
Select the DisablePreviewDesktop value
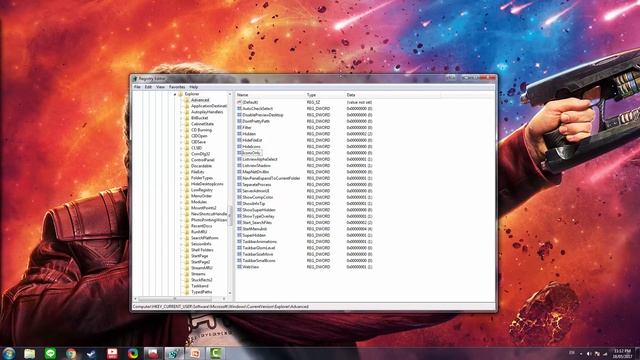point(262,115)
